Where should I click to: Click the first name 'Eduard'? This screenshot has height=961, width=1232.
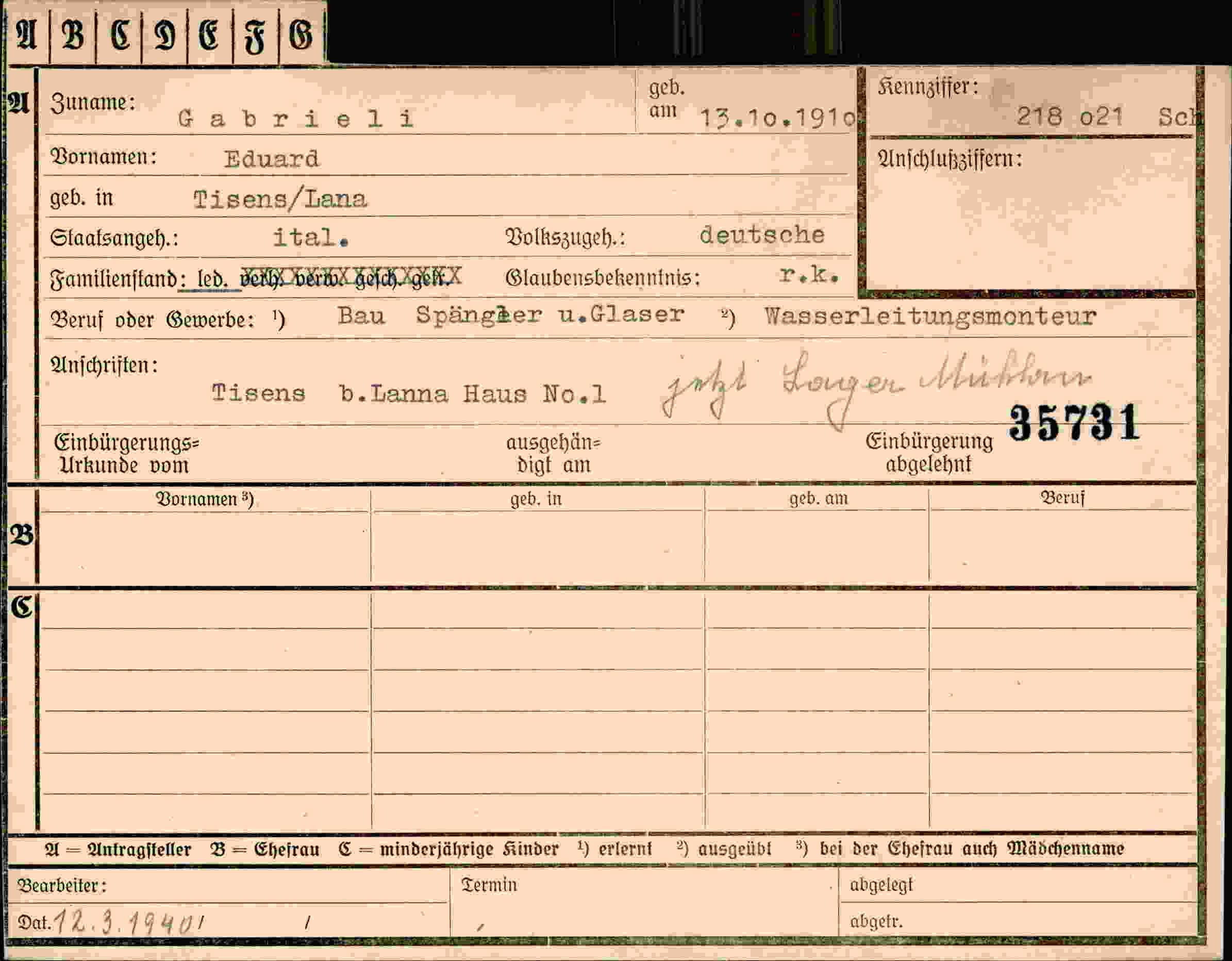pyautogui.click(x=271, y=159)
